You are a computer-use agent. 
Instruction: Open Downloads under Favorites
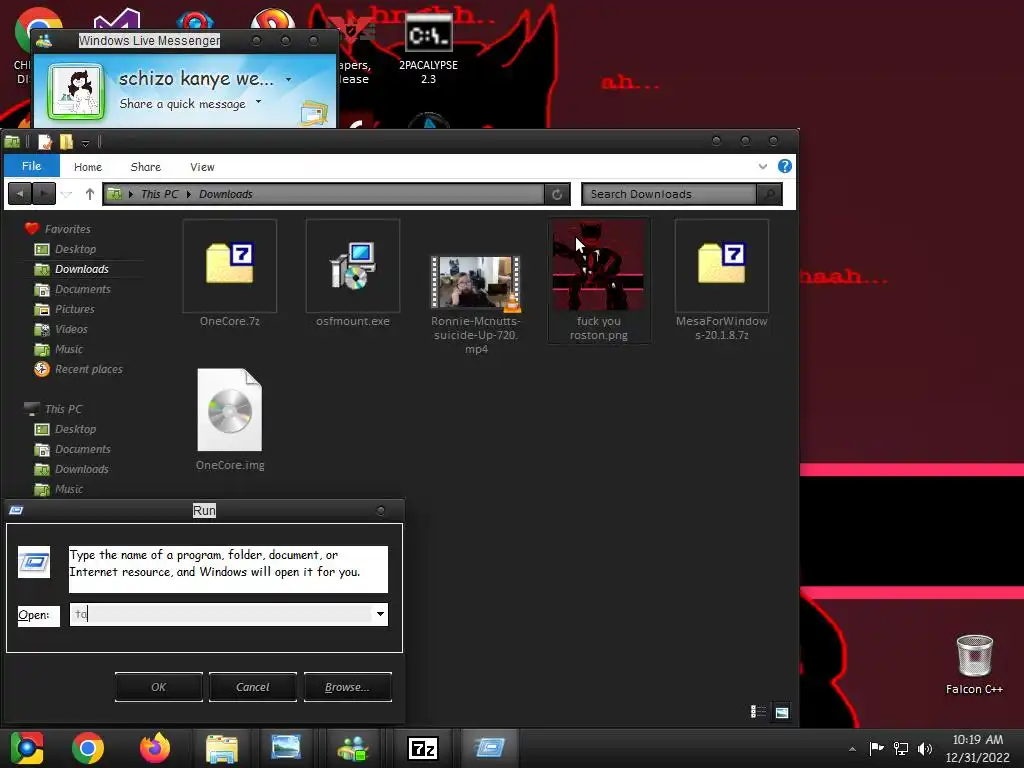pyautogui.click(x=82, y=269)
